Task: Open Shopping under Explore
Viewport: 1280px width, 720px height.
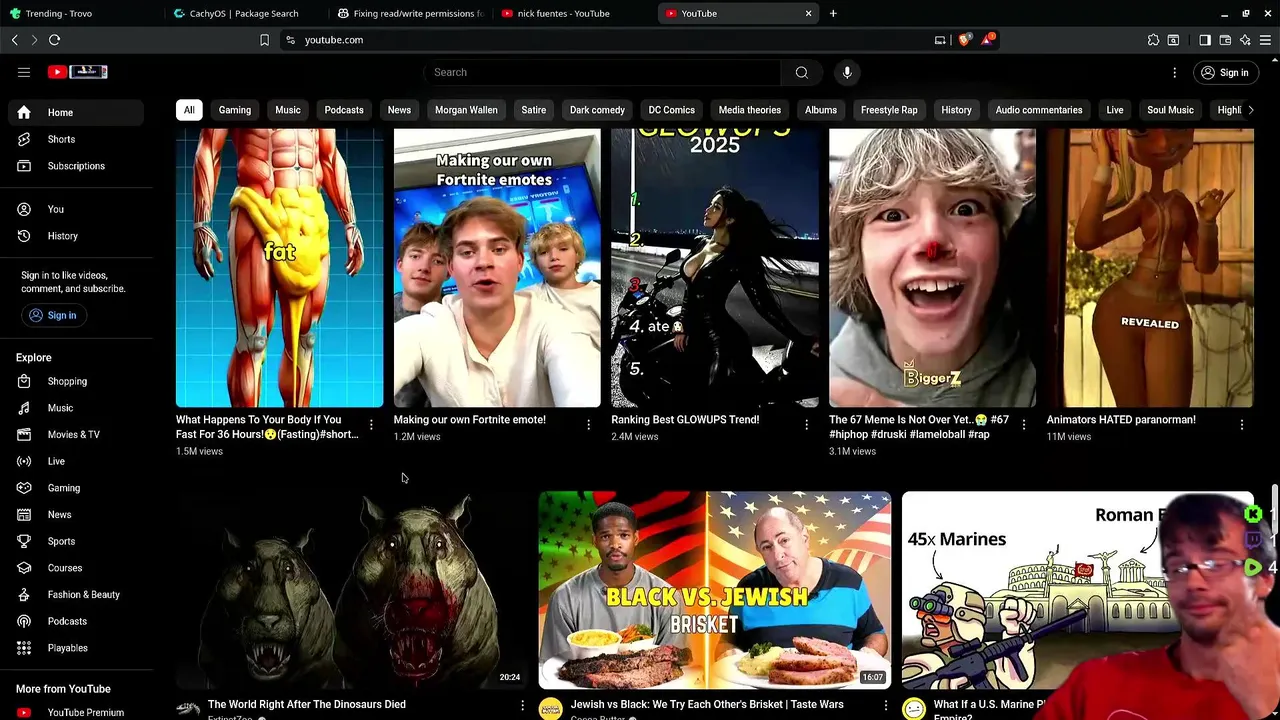Action: click(76, 381)
